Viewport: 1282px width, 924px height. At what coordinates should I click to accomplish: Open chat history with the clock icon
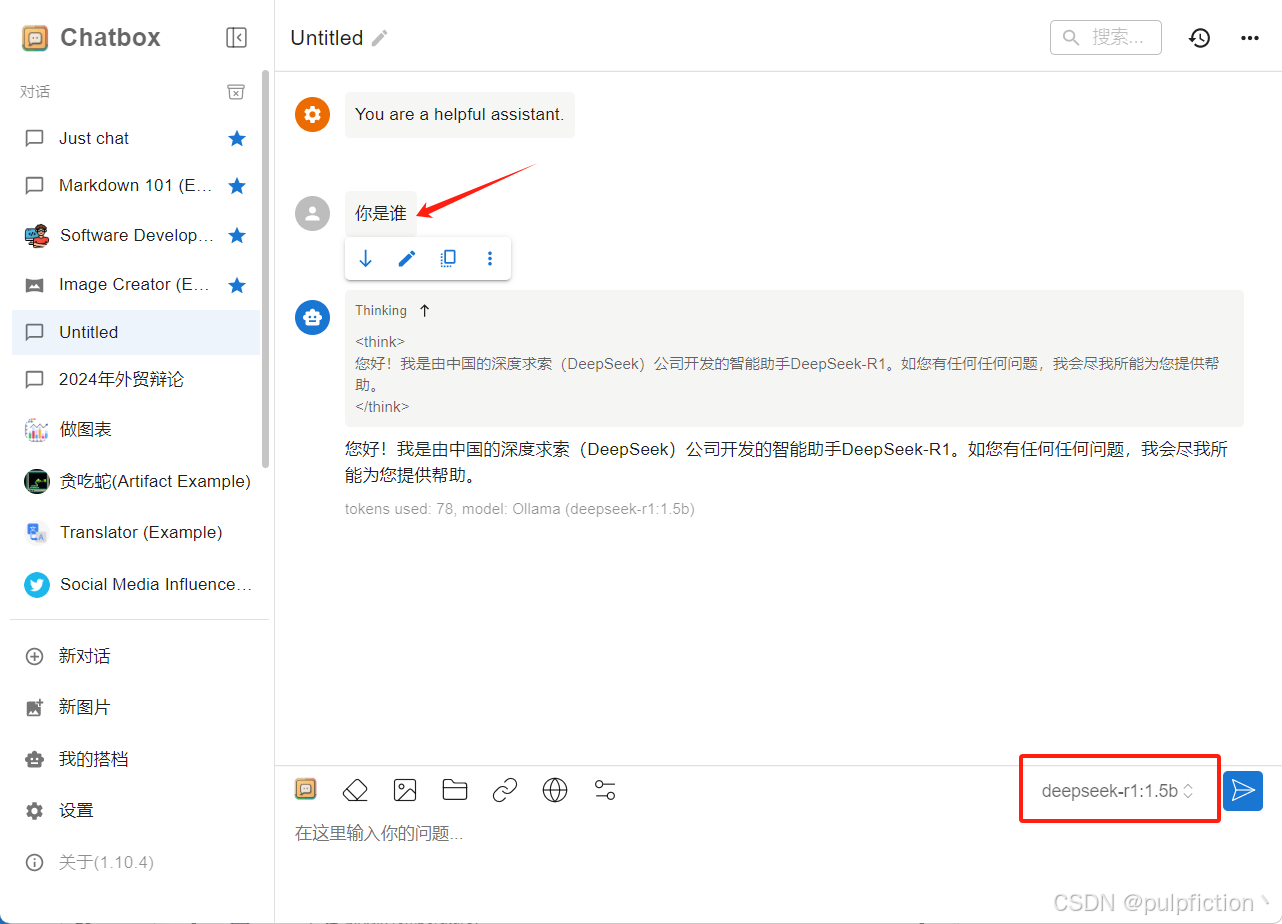click(1199, 37)
